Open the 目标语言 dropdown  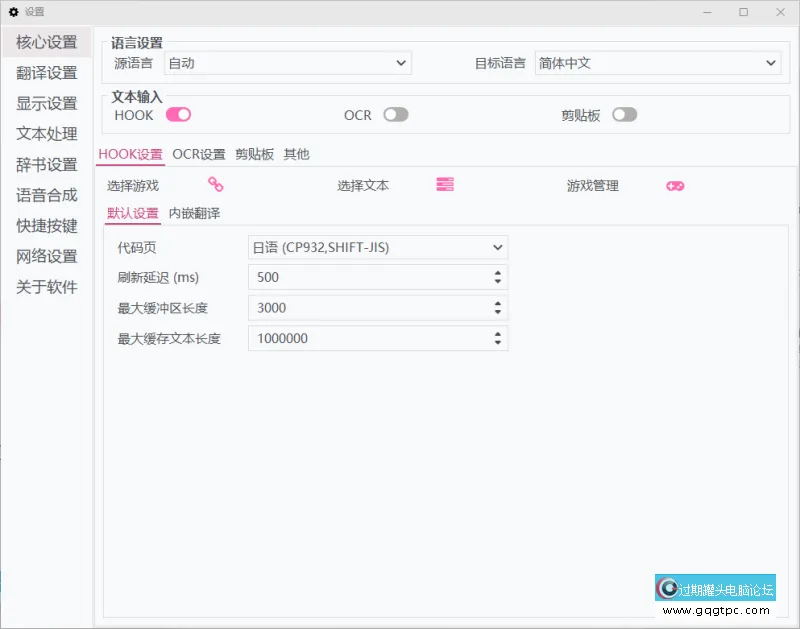coord(657,63)
